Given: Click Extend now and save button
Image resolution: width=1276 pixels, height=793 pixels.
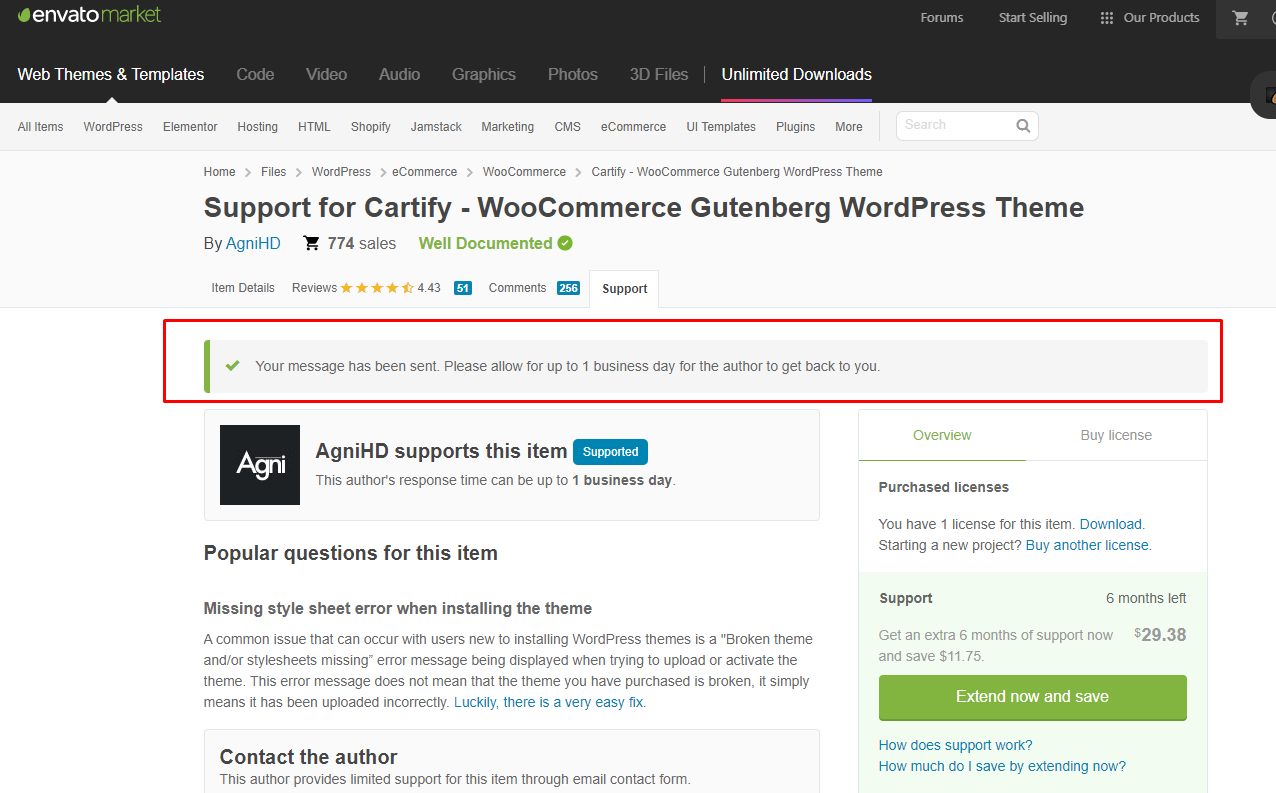Looking at the screenshot, I should (1033, 697).
